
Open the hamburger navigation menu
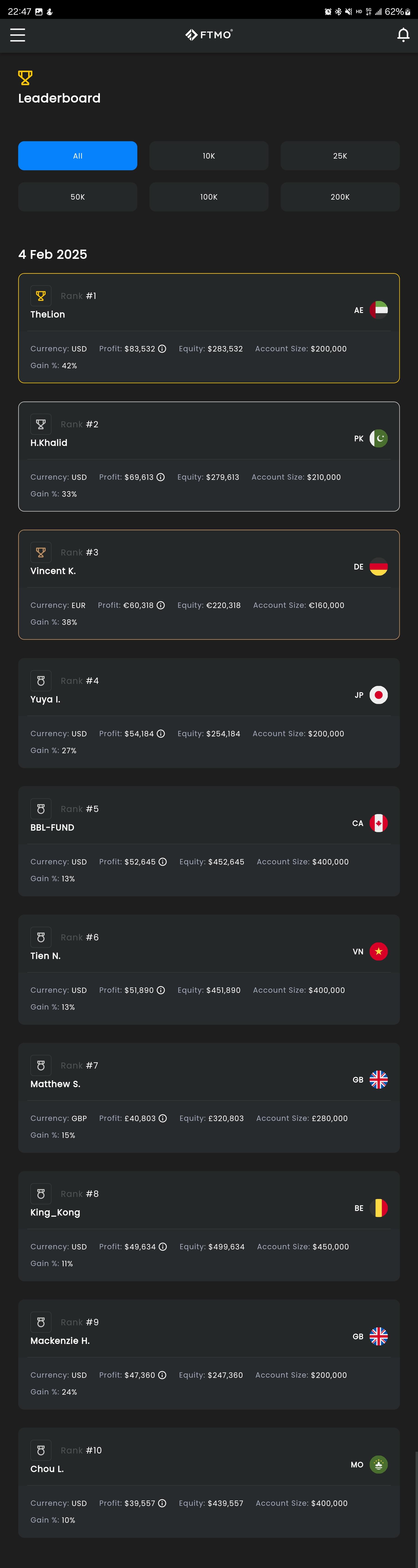[18, 35]
